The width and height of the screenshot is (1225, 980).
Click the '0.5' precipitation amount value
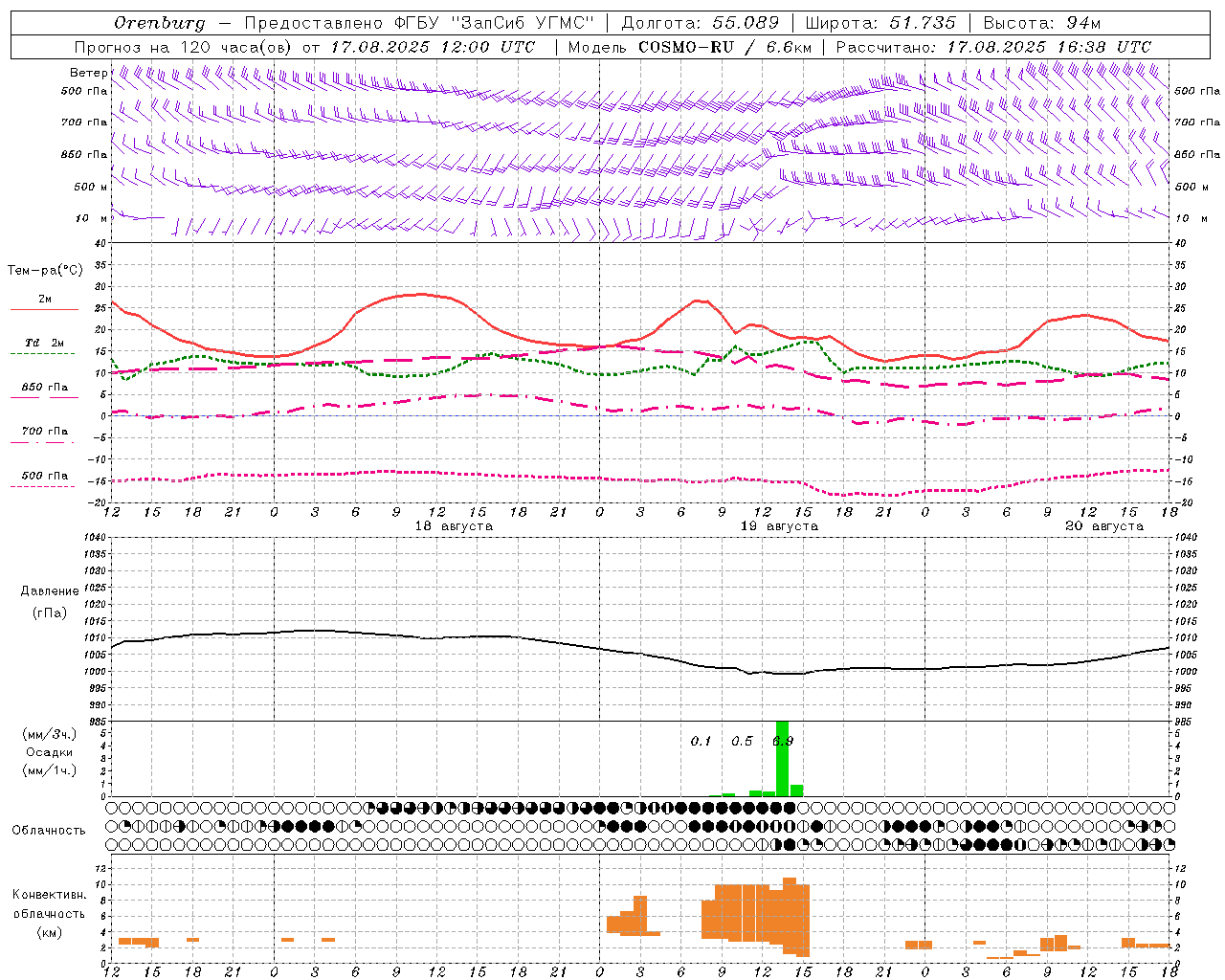742,742
